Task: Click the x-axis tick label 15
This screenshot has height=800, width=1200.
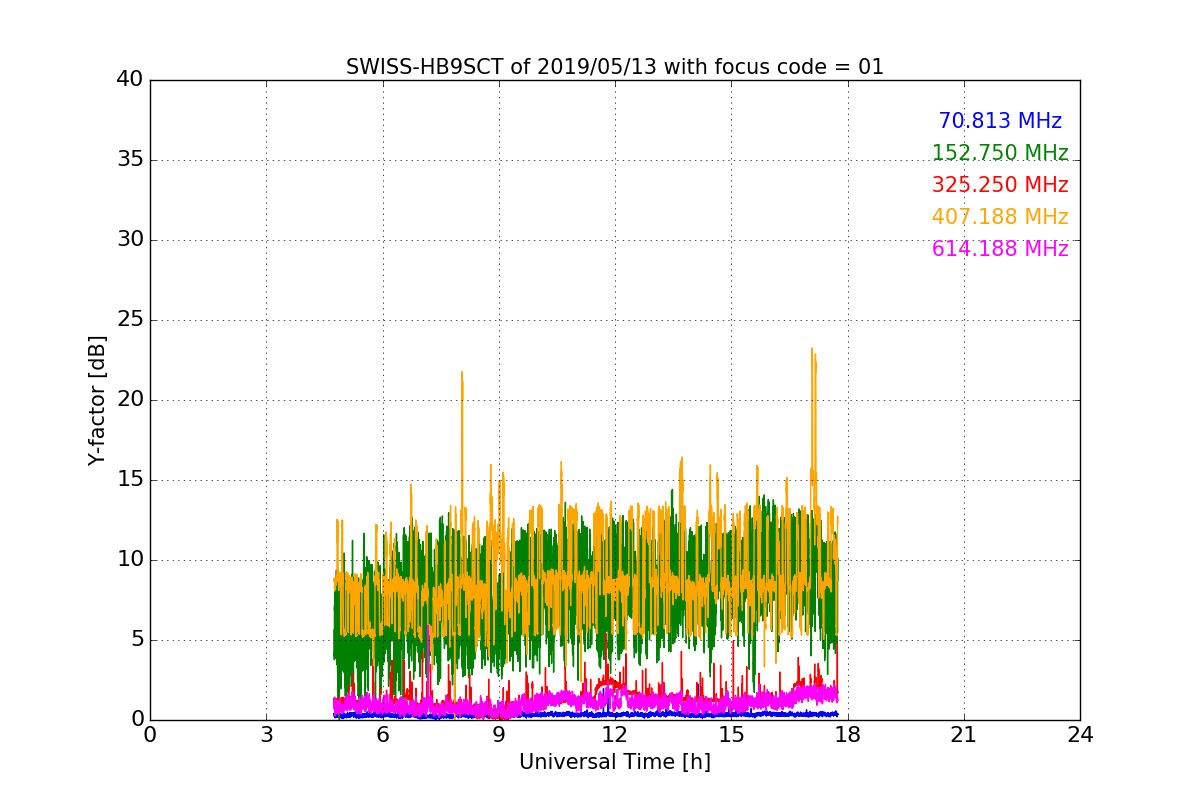Action: pos(731,735)
